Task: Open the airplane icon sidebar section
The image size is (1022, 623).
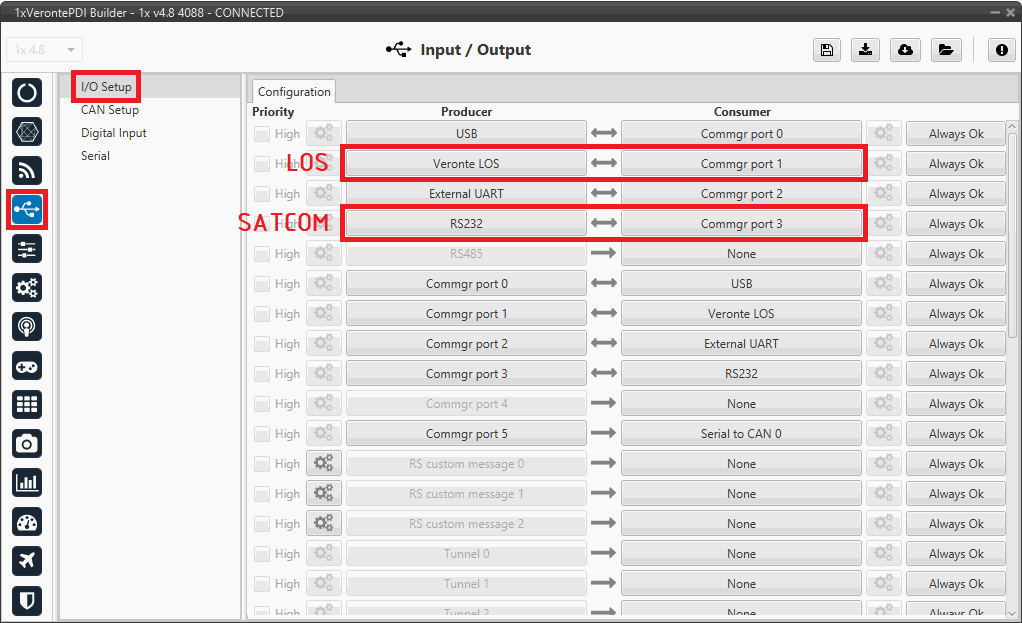Action: (x=27, y=561)
